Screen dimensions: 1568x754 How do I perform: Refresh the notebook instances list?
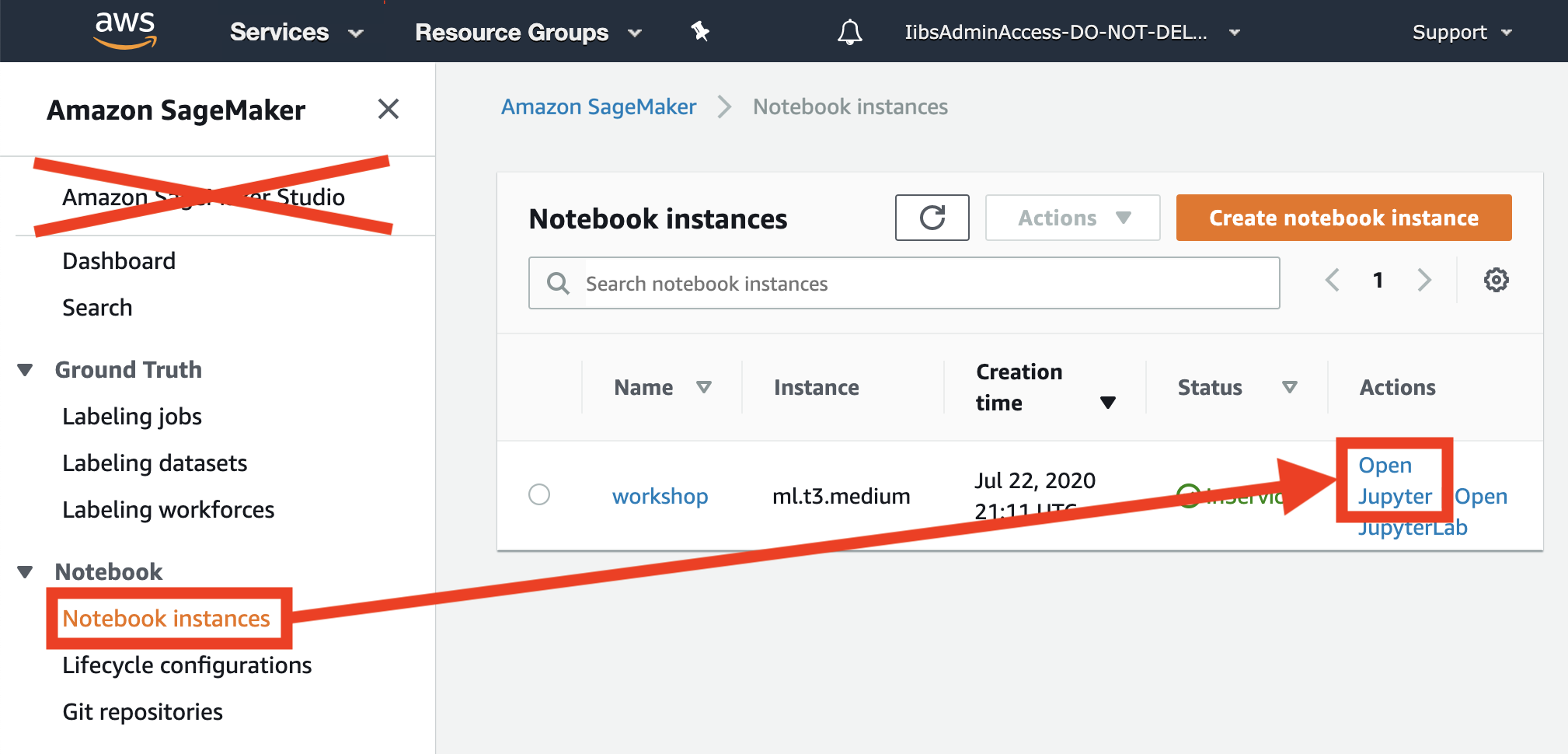(x=932, y=218)
